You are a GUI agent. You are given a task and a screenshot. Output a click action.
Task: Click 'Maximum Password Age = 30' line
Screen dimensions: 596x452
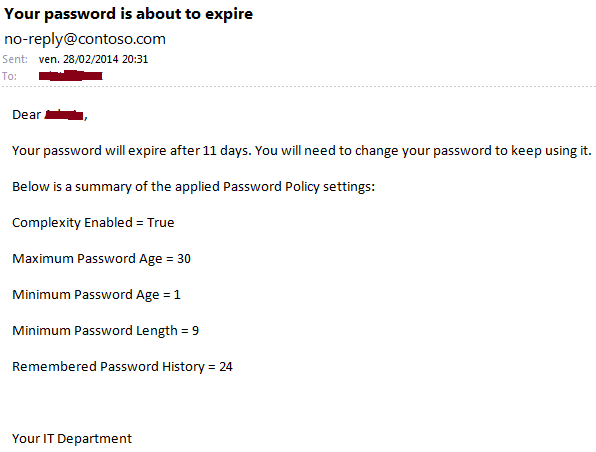tap(101, 259)
